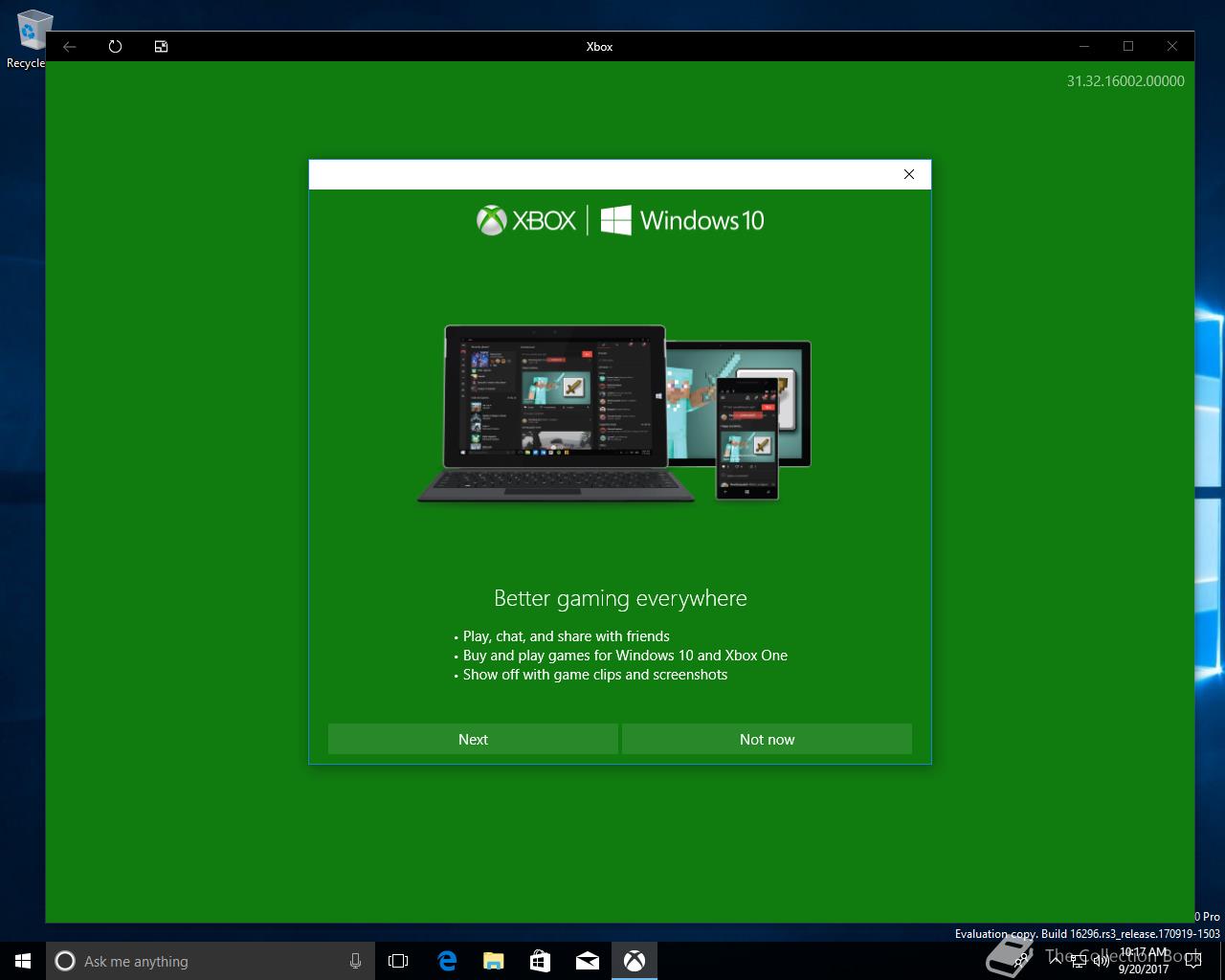
Task: Click the Xbox logo in the dialog
Action: click(526, 220)
